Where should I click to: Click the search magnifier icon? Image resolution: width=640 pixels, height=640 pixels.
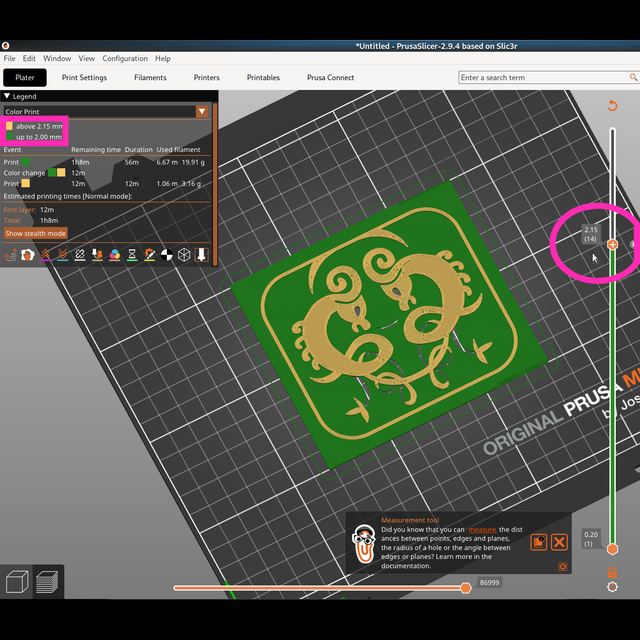[x=633, y=77]
